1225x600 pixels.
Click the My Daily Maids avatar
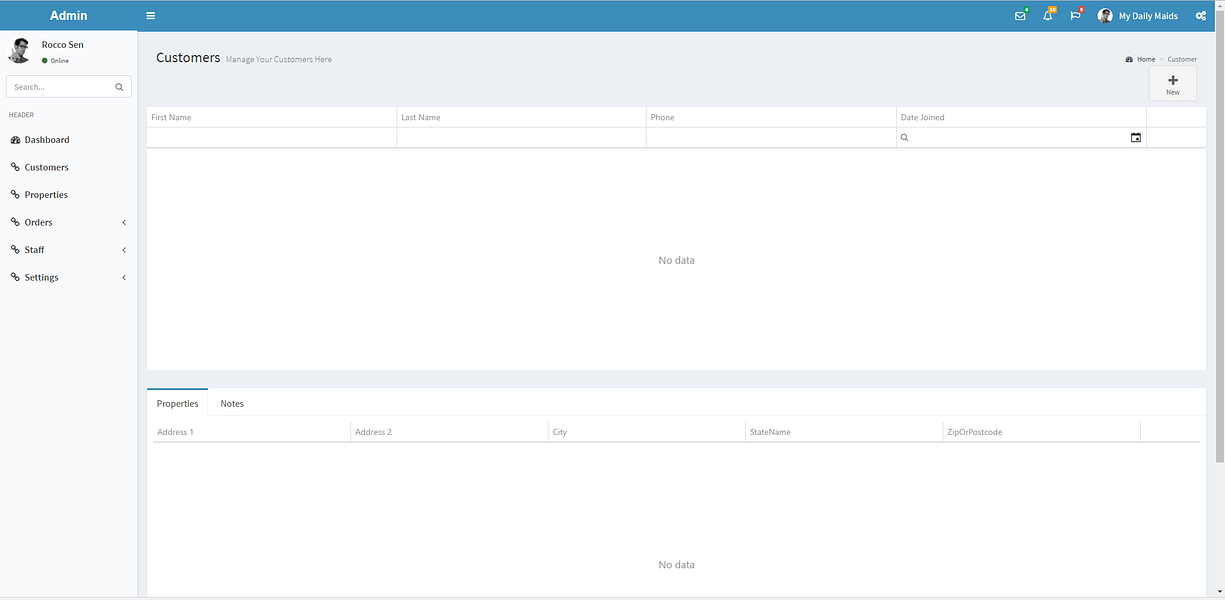pos(1105,16)
